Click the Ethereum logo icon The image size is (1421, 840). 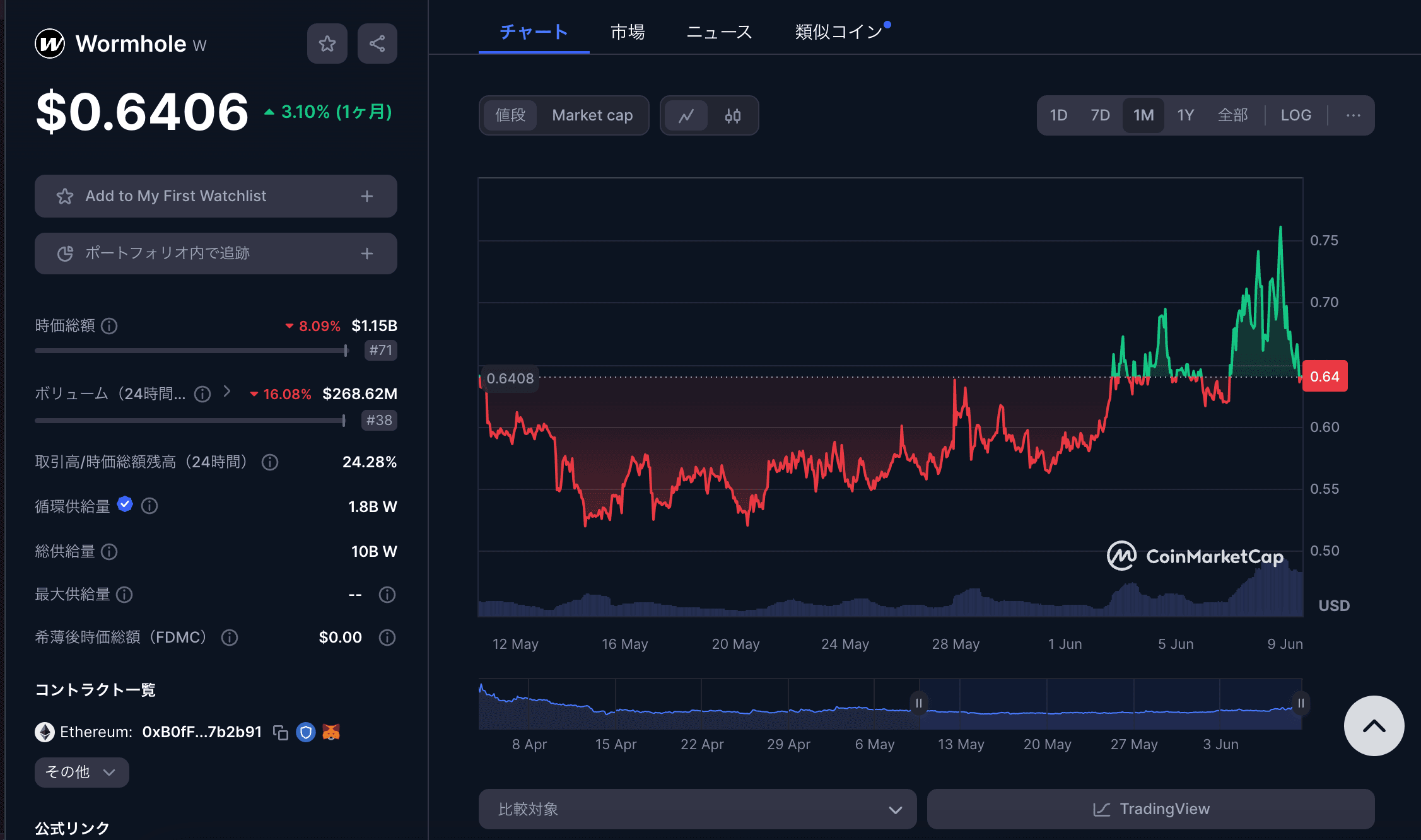pyautogui.click(x=44, y=732)
